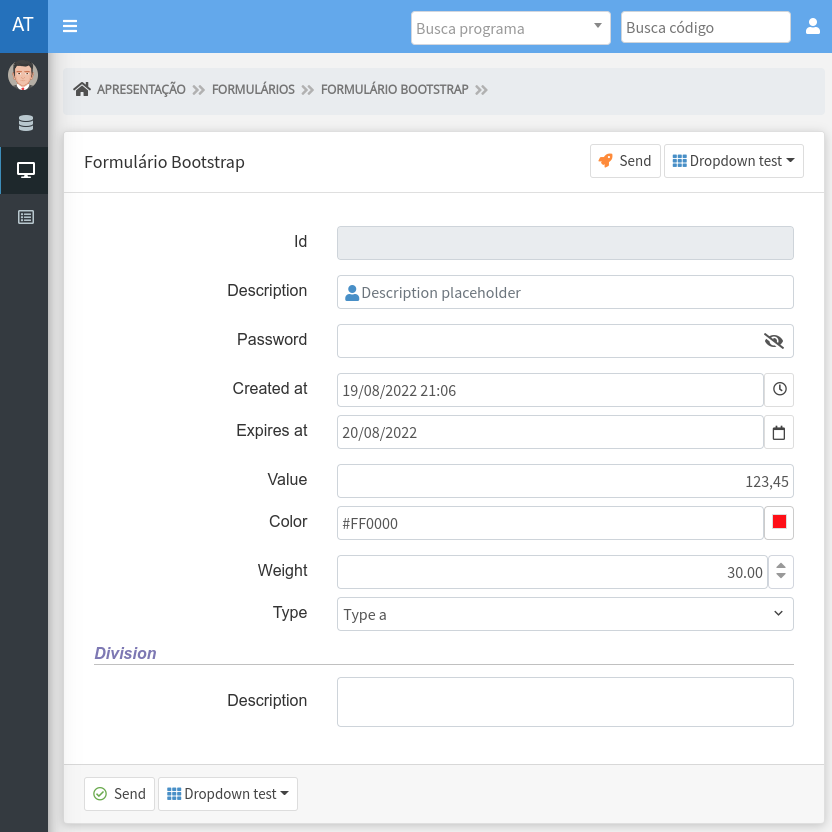Navigate to Apresentação breadcrumb
The width and height of the screenshot is (832, 832).
[141, 90]
